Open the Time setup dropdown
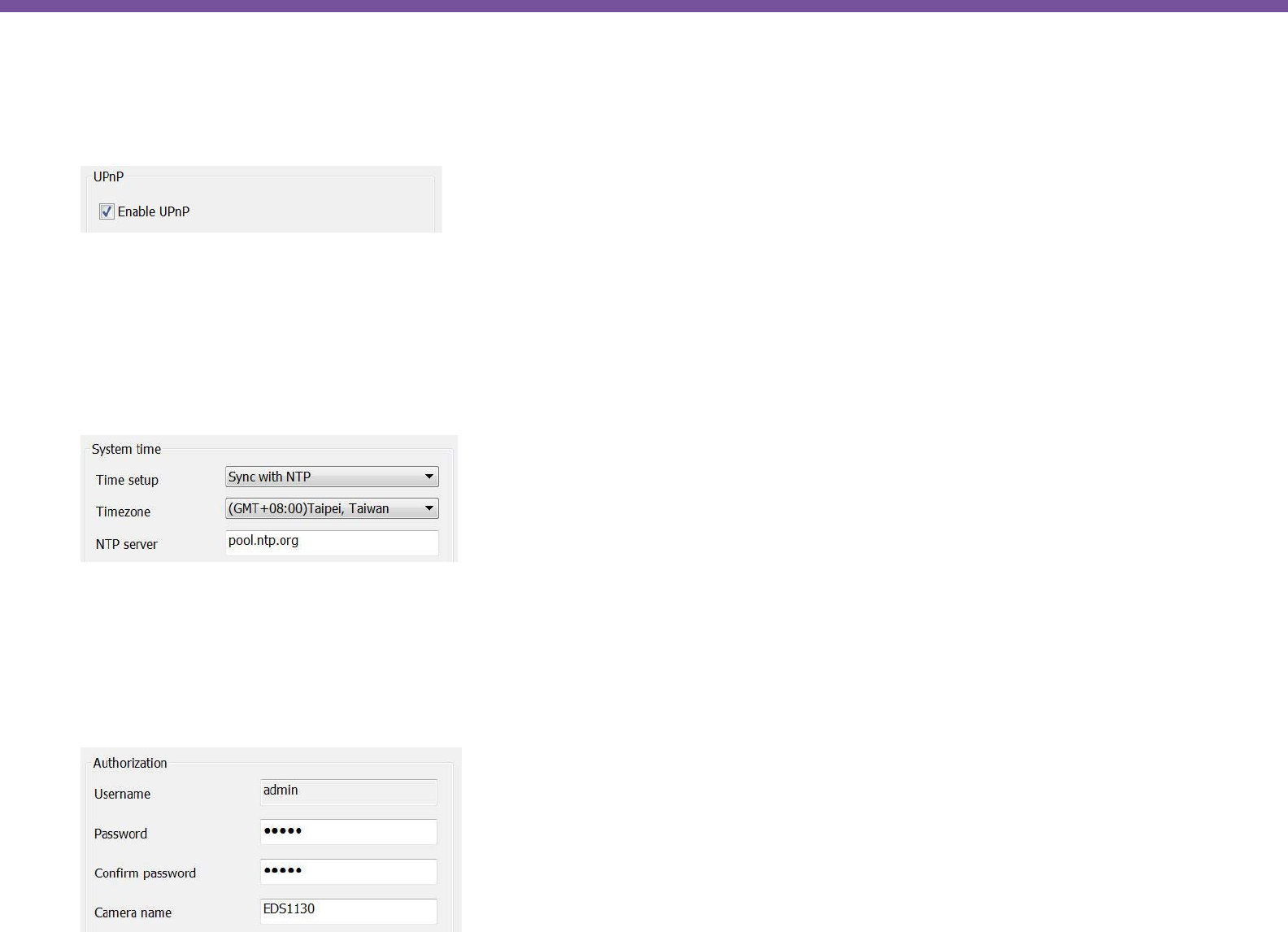 [332, 477]
